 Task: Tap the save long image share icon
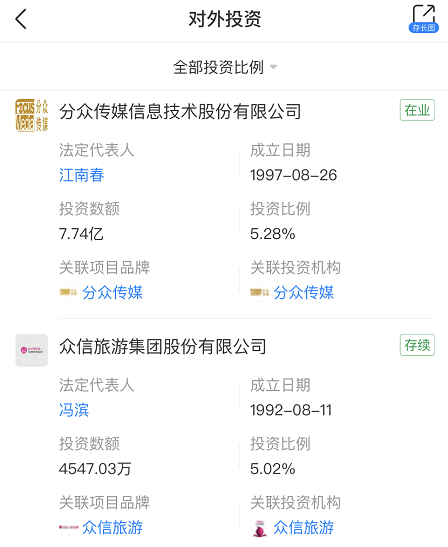pos(424,19)
